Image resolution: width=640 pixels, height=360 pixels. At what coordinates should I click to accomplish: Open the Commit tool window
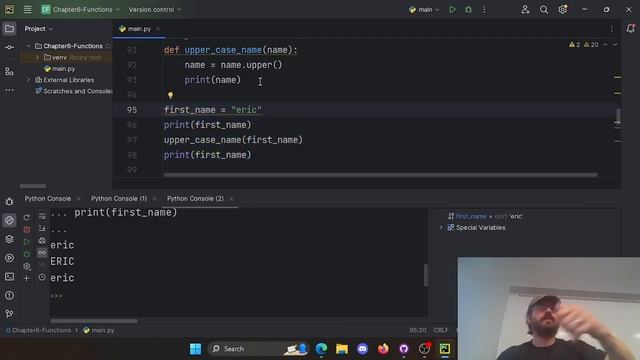pos(9,47)
